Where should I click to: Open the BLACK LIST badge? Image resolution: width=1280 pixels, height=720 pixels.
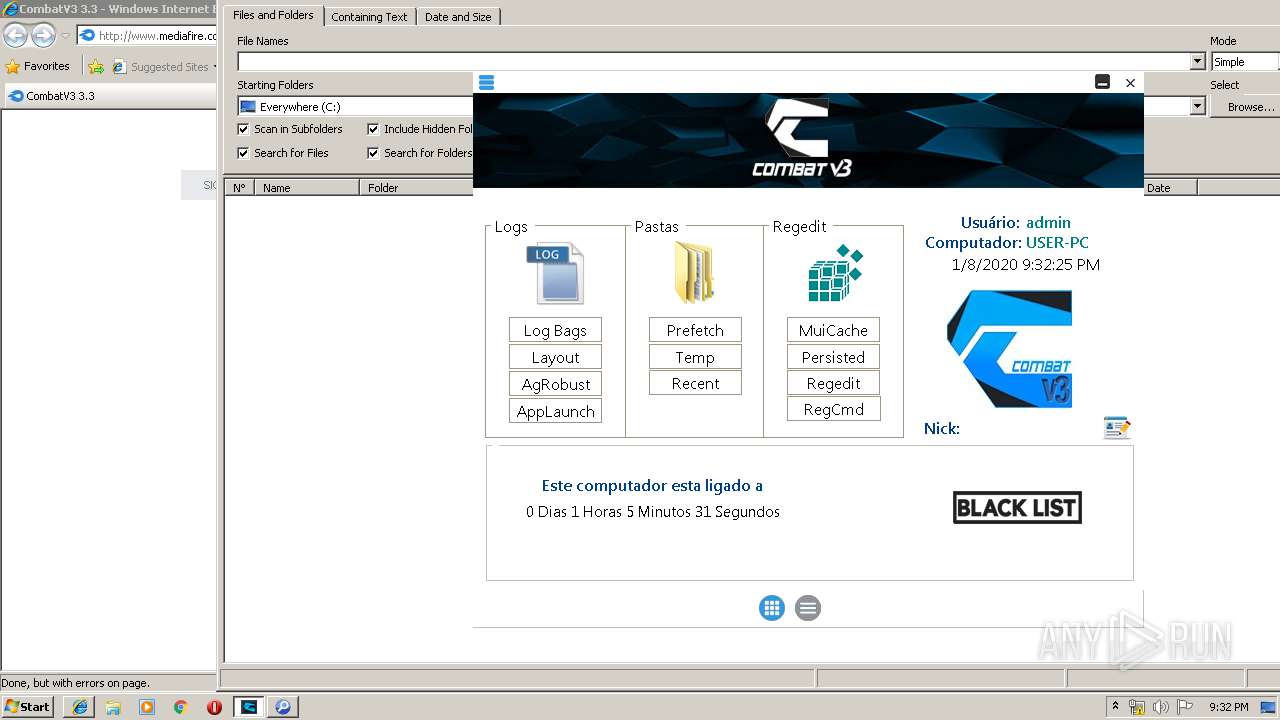1017,508
